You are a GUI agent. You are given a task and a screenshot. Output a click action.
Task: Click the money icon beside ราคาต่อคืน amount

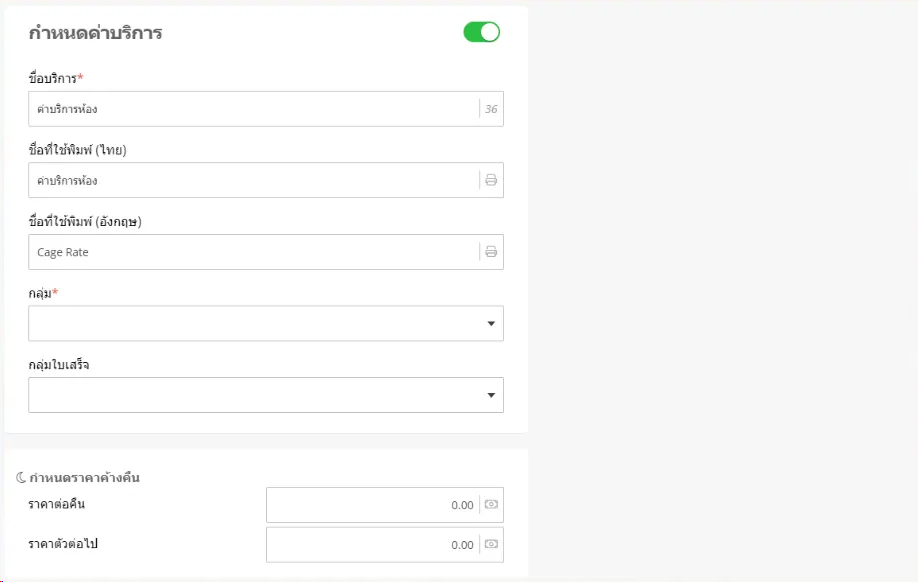[x=491, y=505]
